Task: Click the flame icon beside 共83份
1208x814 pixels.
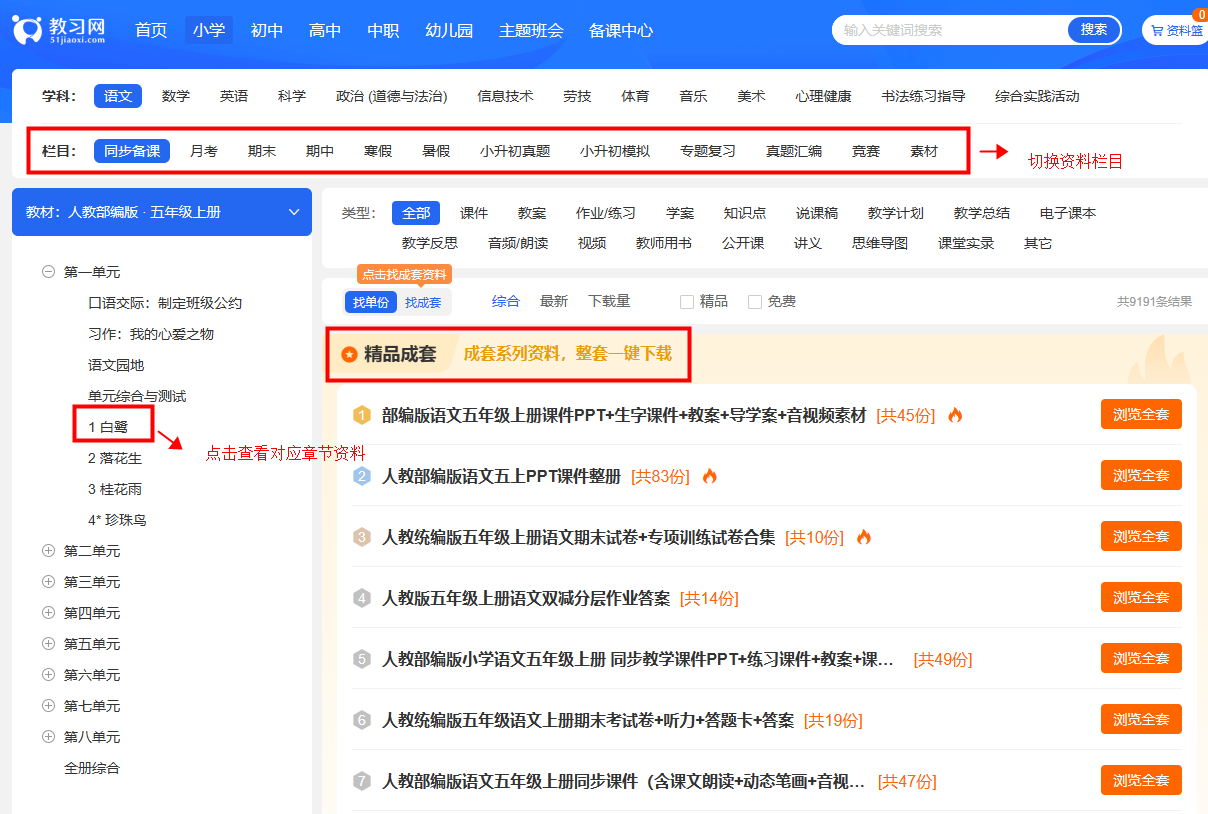Action: (x=710, y=476)
